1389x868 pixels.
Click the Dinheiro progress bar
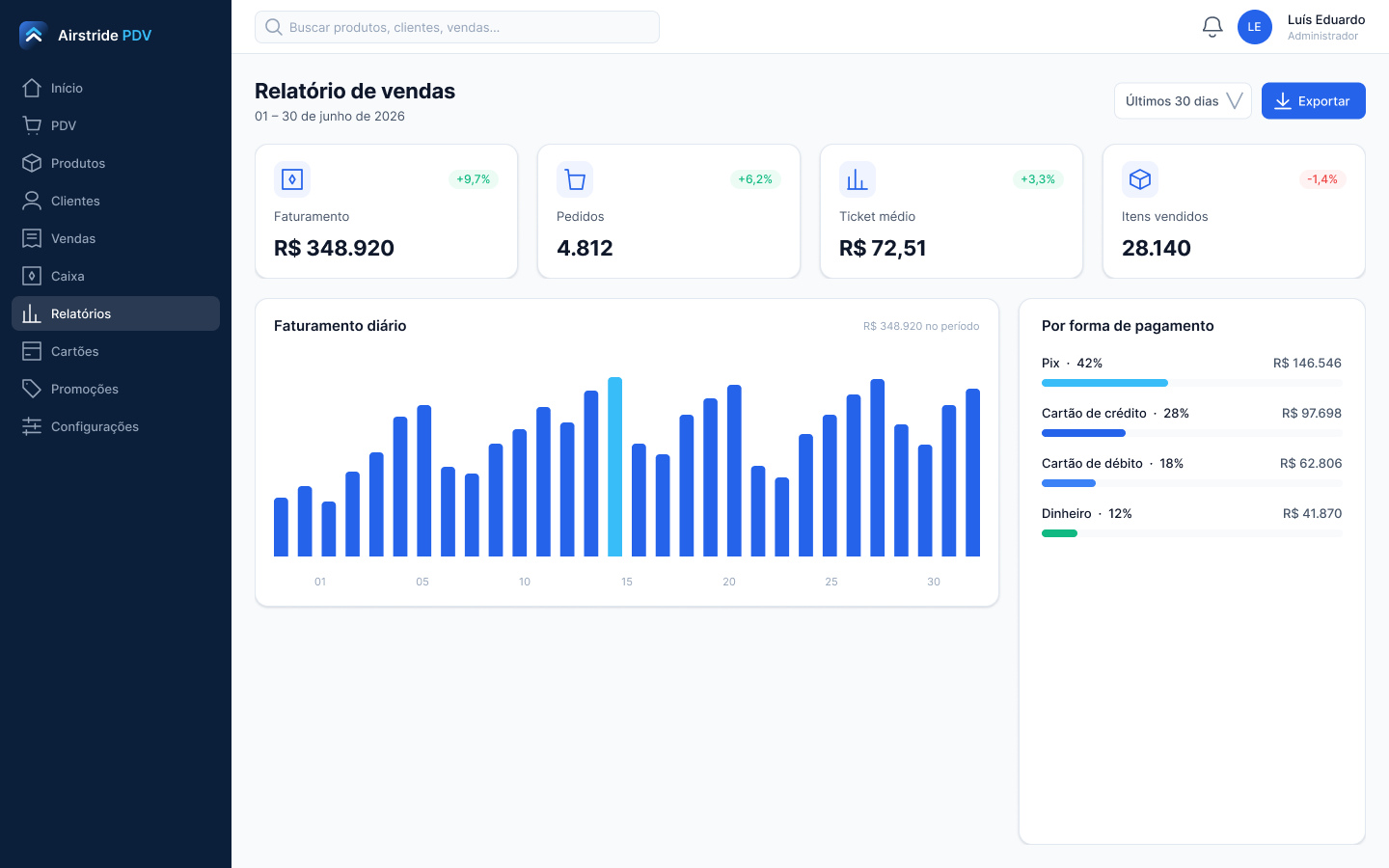1192,533
